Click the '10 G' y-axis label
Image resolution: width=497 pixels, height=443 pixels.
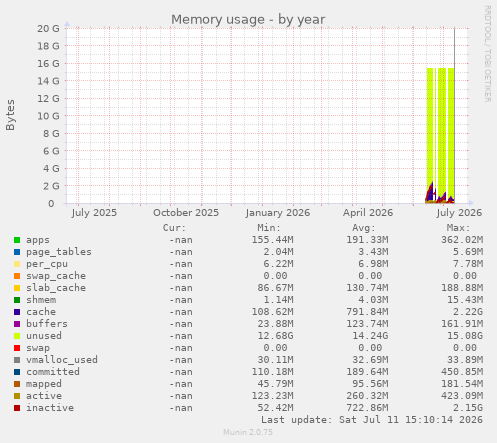[x=48, y=116]
